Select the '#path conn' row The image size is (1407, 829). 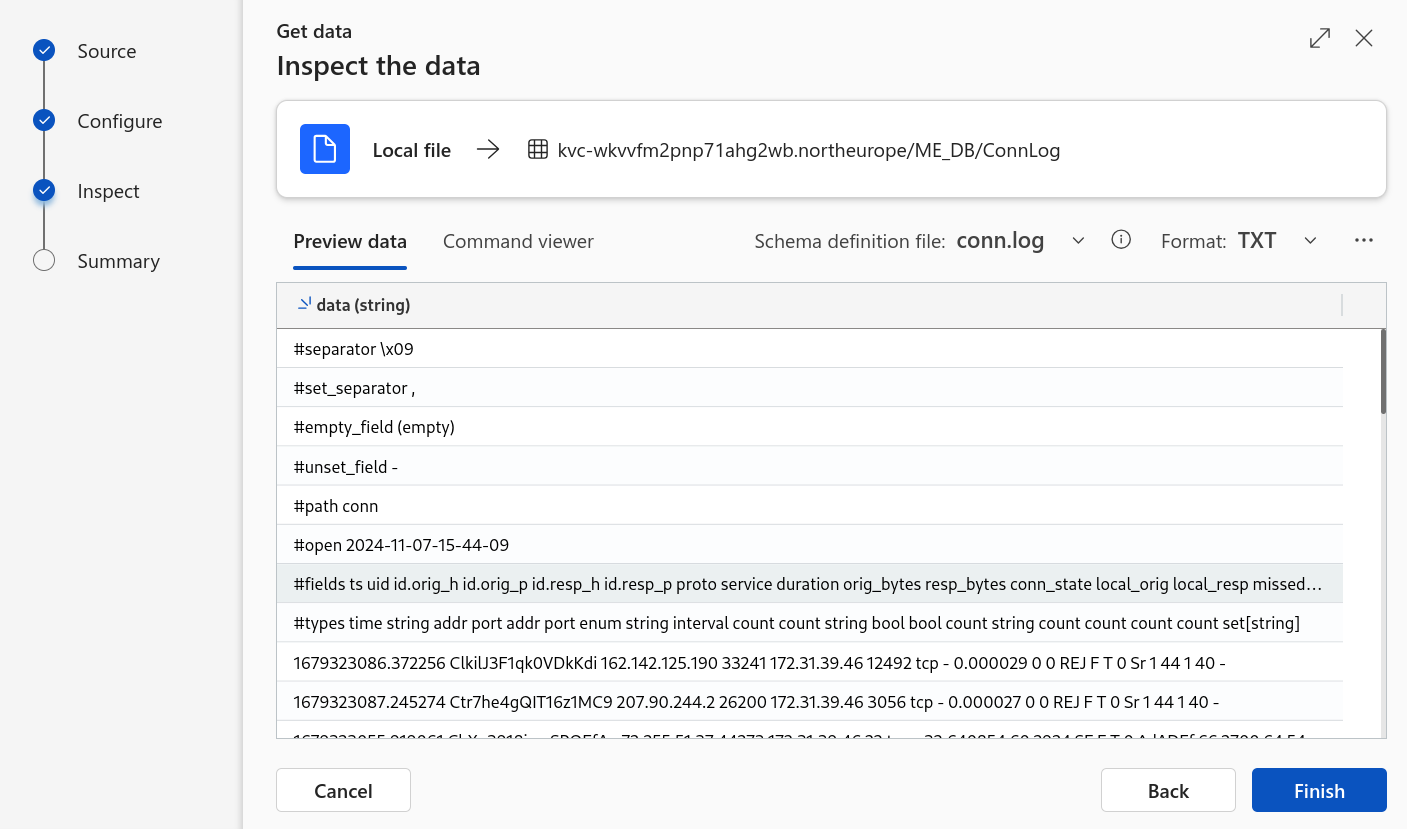(x=810, y=506)
